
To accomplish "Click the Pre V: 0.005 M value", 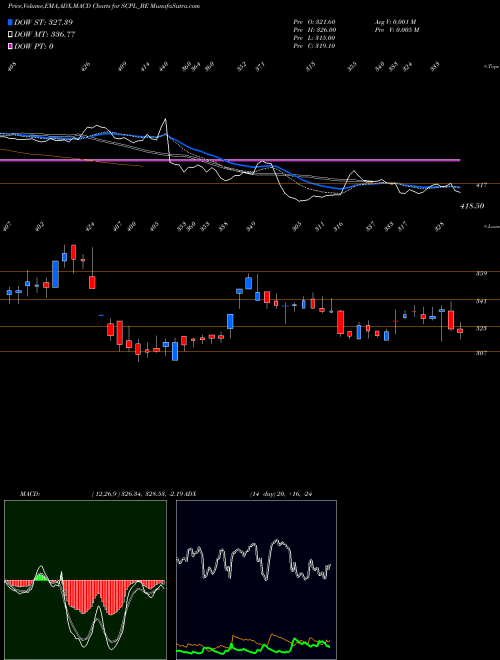I will point(396,30).
